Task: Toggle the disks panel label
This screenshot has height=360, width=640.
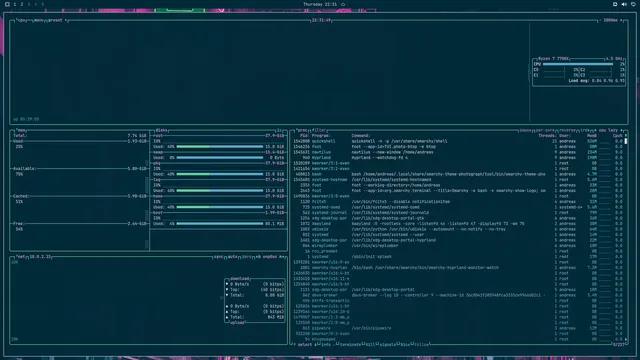Action: click(161, 130)
